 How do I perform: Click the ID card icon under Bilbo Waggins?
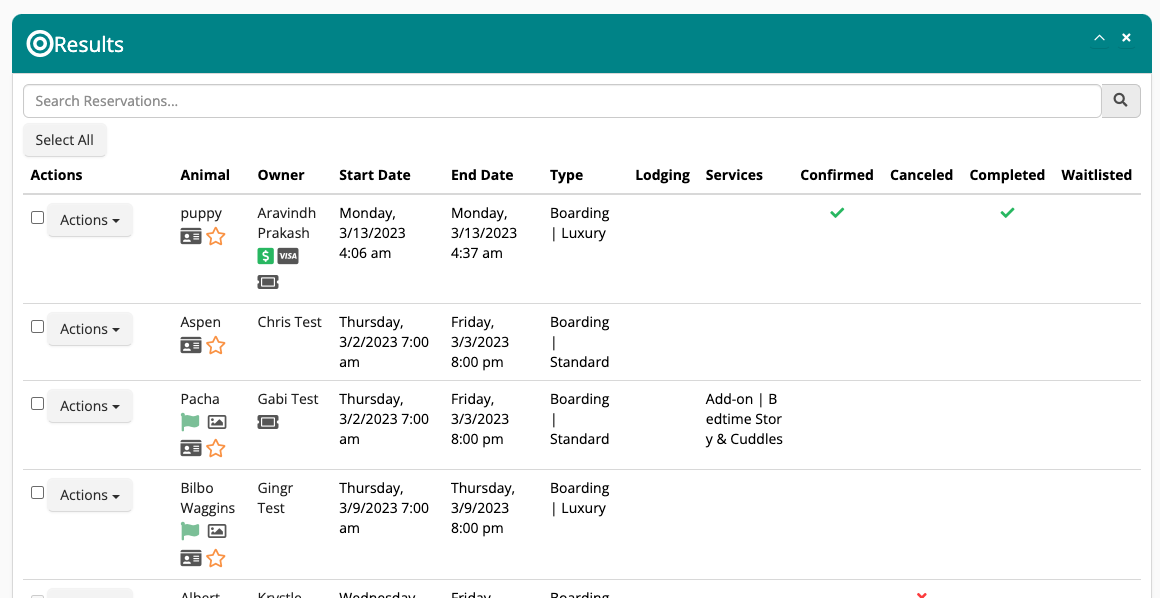click(x=191, y=558)
